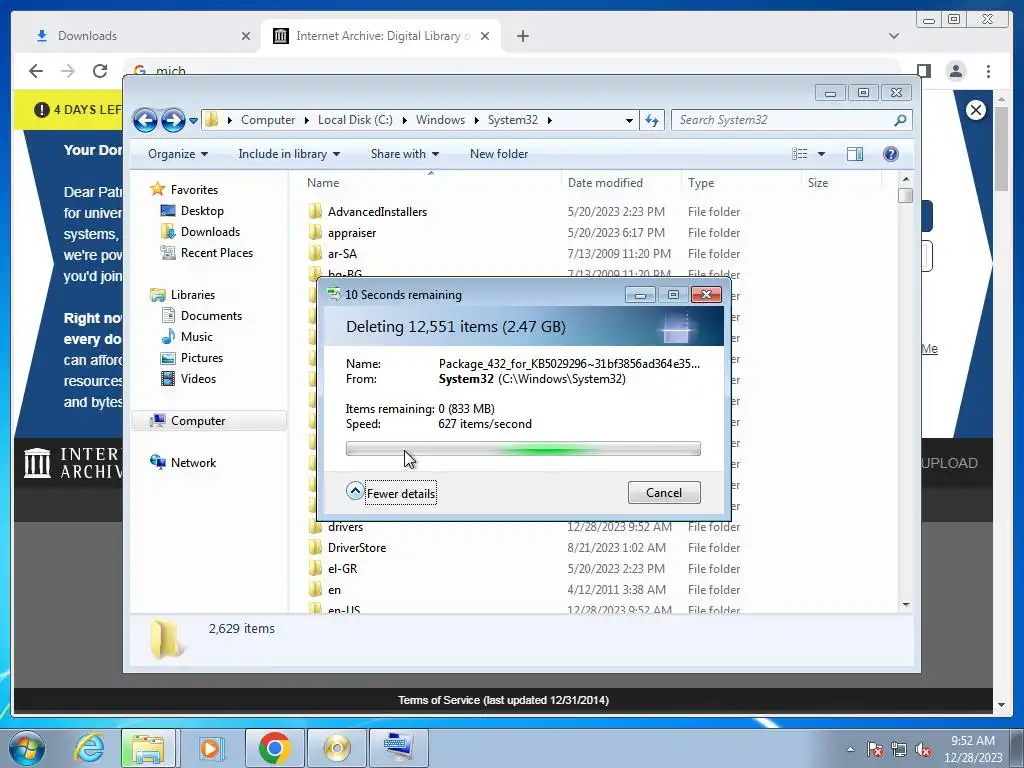The width and height of the screenshot is (1024, 768).
Task: Launch Internet Explorer from the taskbar
Action: [x=89, y=748]
